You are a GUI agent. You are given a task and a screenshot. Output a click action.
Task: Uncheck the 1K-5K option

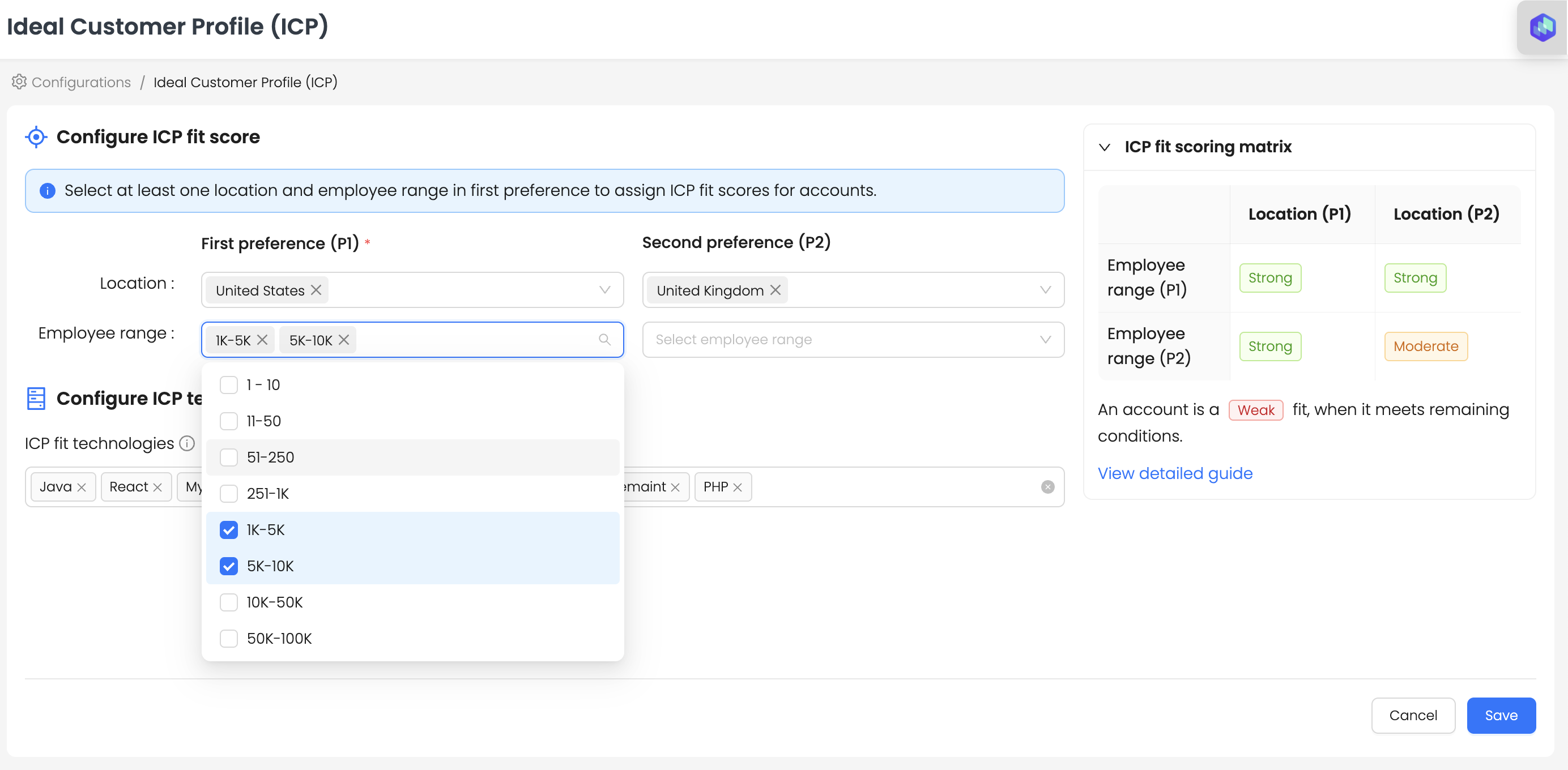pyautogui.click(x=229, y=530)
